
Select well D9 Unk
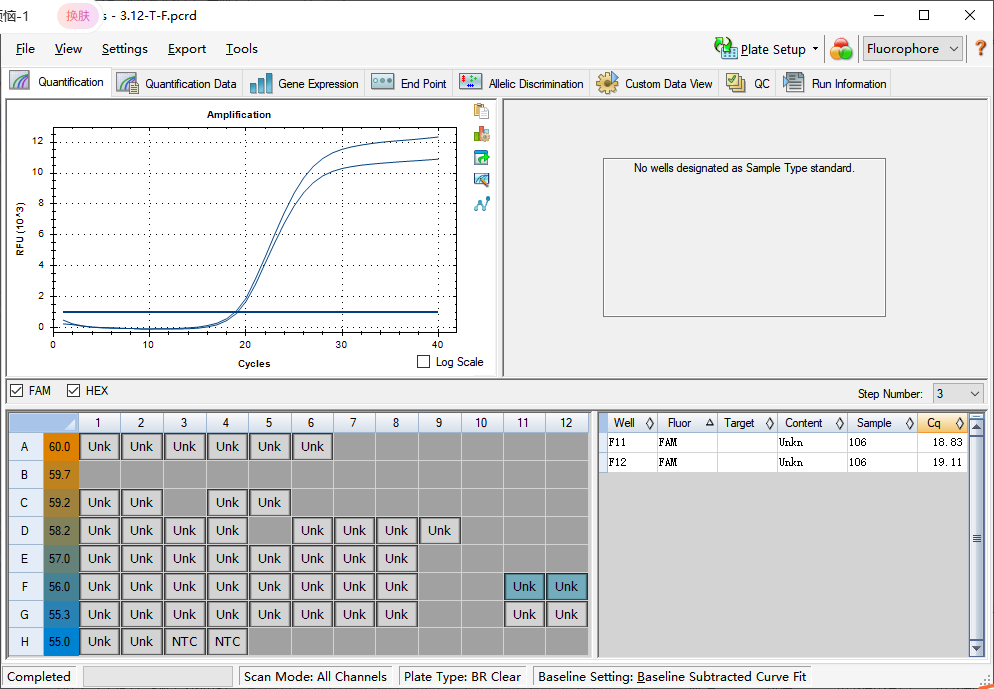[x=439, y=531]
